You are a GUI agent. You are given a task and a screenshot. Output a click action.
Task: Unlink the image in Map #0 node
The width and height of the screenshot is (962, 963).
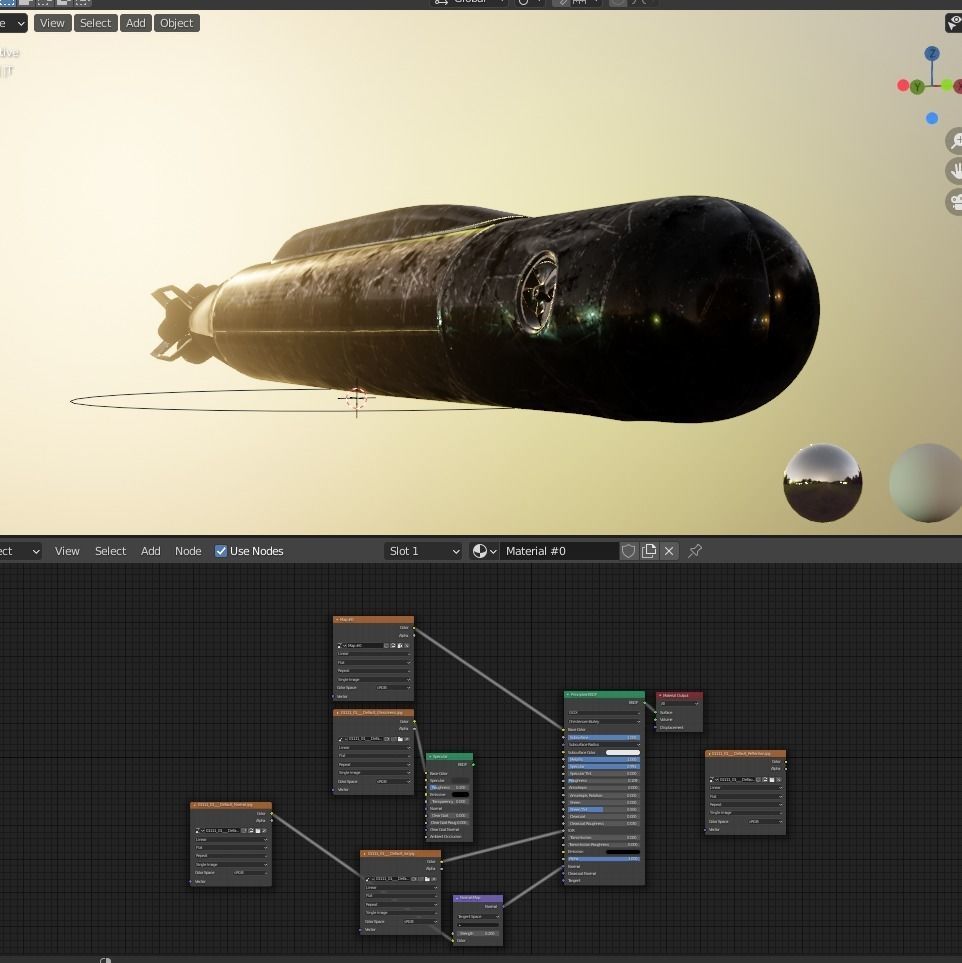tap(407, 645)
